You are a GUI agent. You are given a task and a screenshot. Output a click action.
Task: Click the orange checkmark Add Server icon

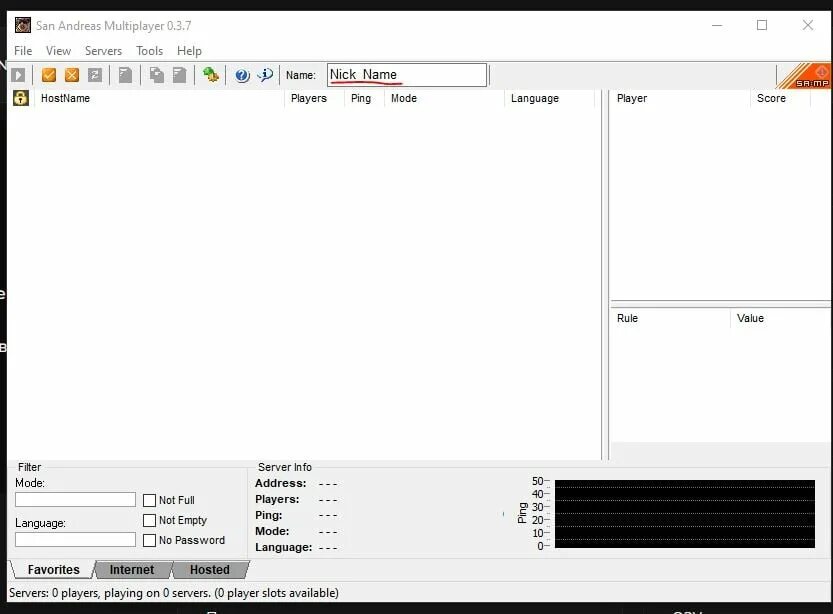(x=49, y=75)
